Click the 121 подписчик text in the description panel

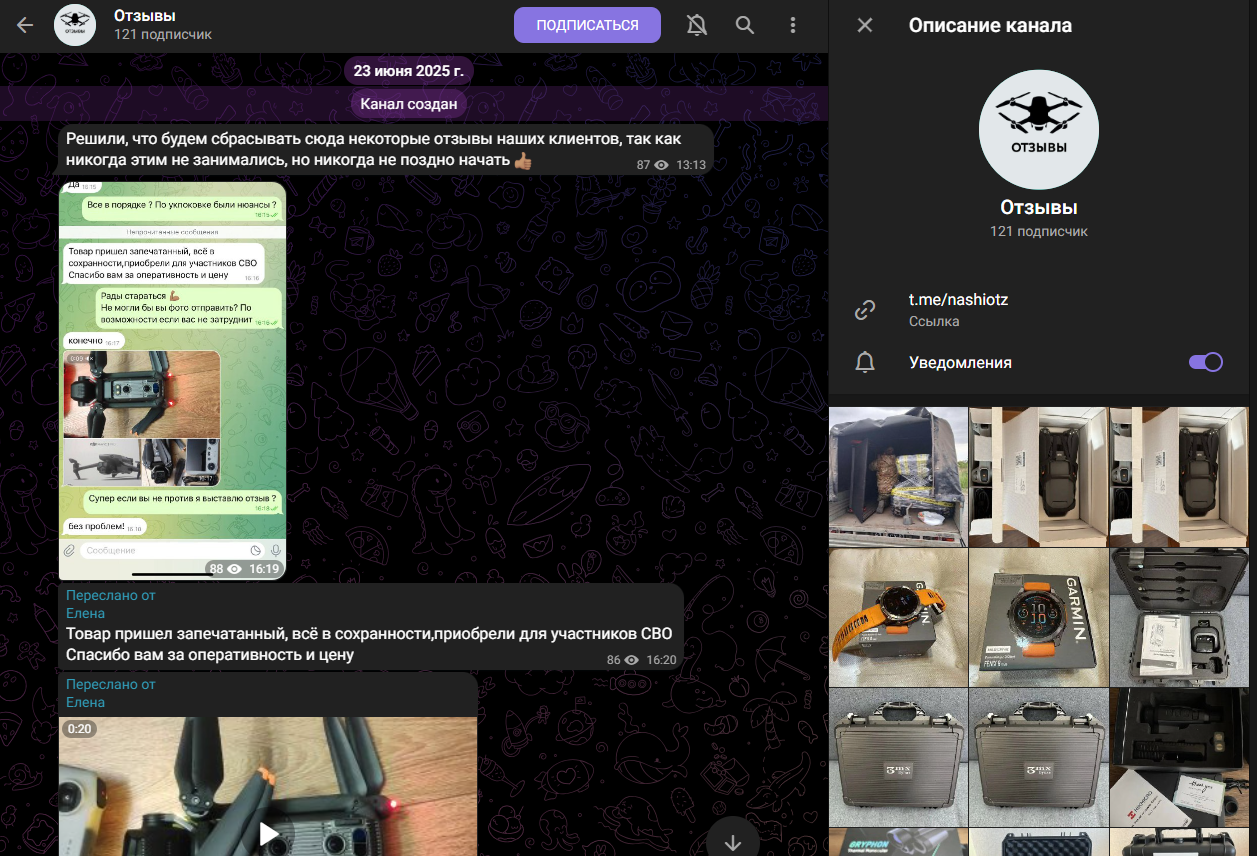(1039, 231)
